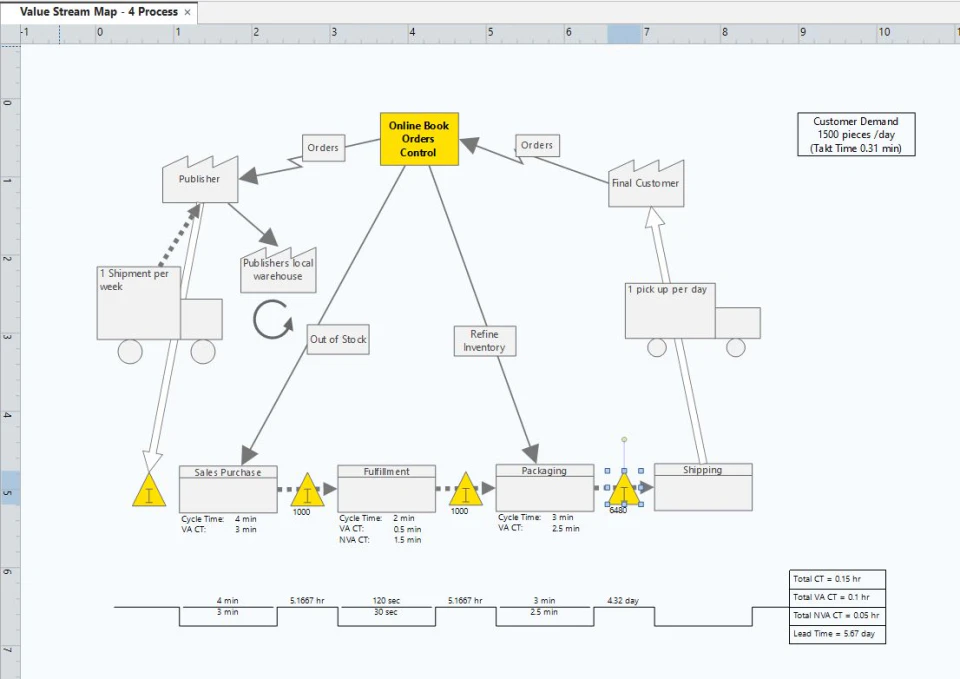
Task: Select the Final Customer factory shape
Action: pyautogui.click(x=645, y=184)
